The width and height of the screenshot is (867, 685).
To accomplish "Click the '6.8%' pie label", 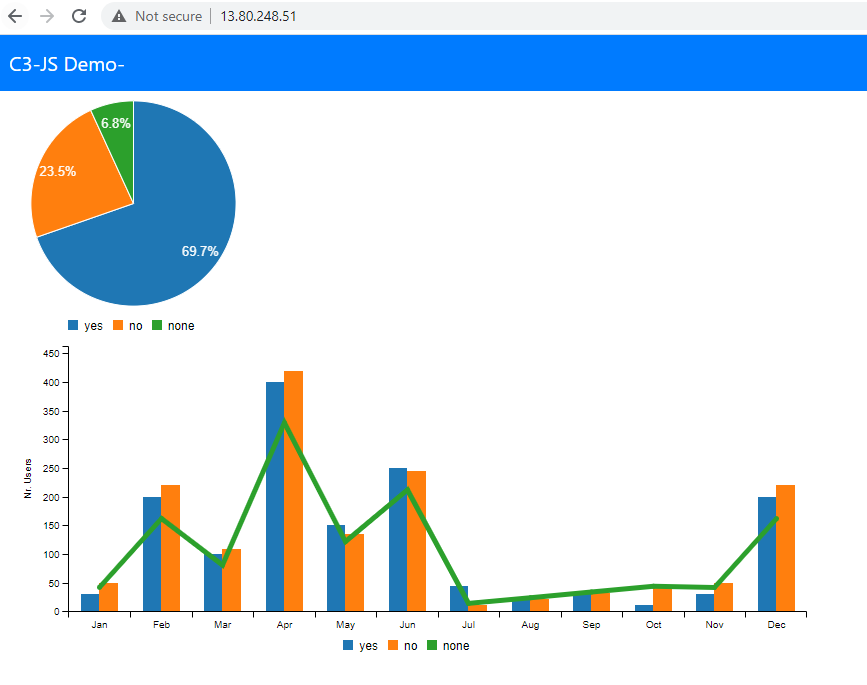I will 116,123.
